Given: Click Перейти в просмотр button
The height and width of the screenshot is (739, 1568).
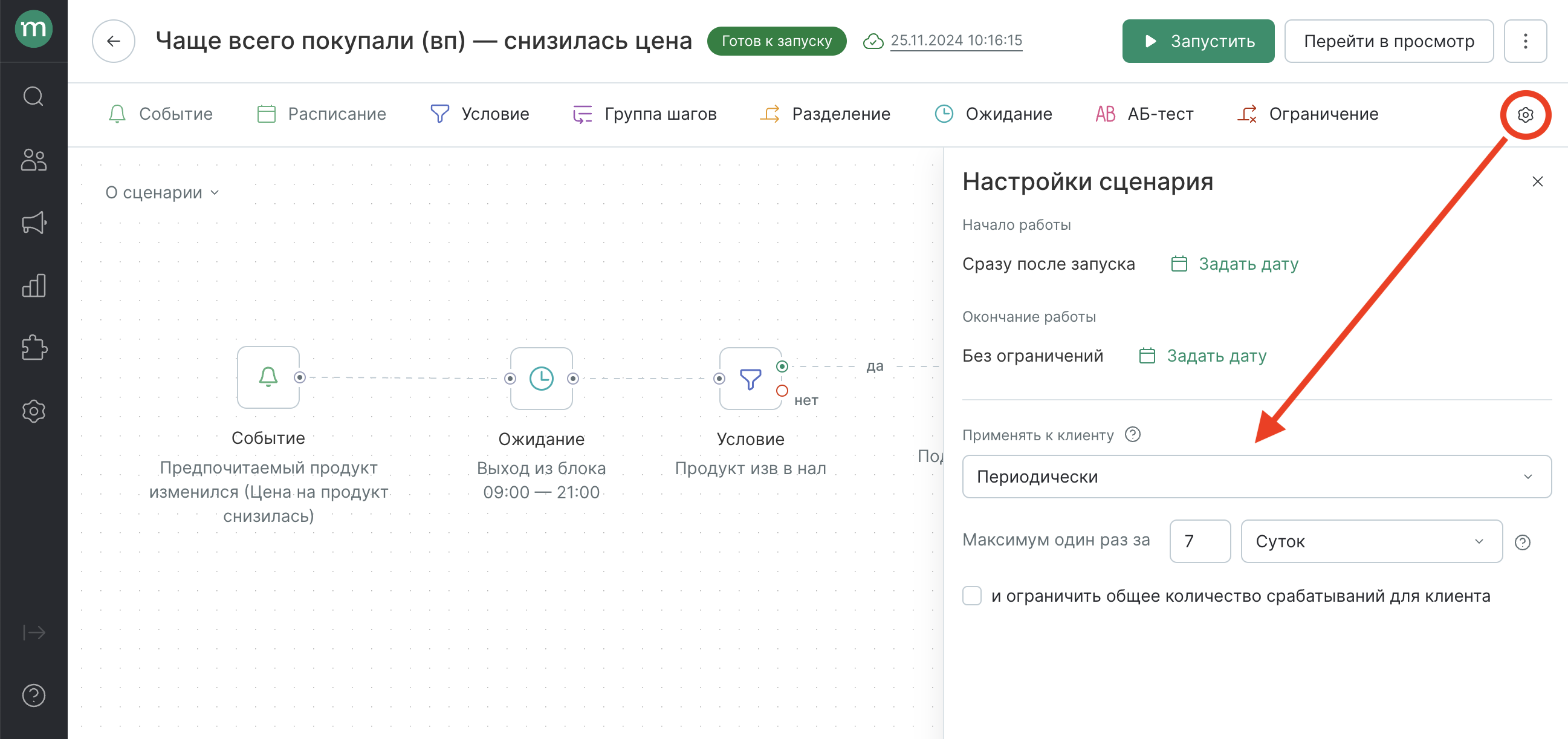Looking at the screenshot, I should point(1388,41).
